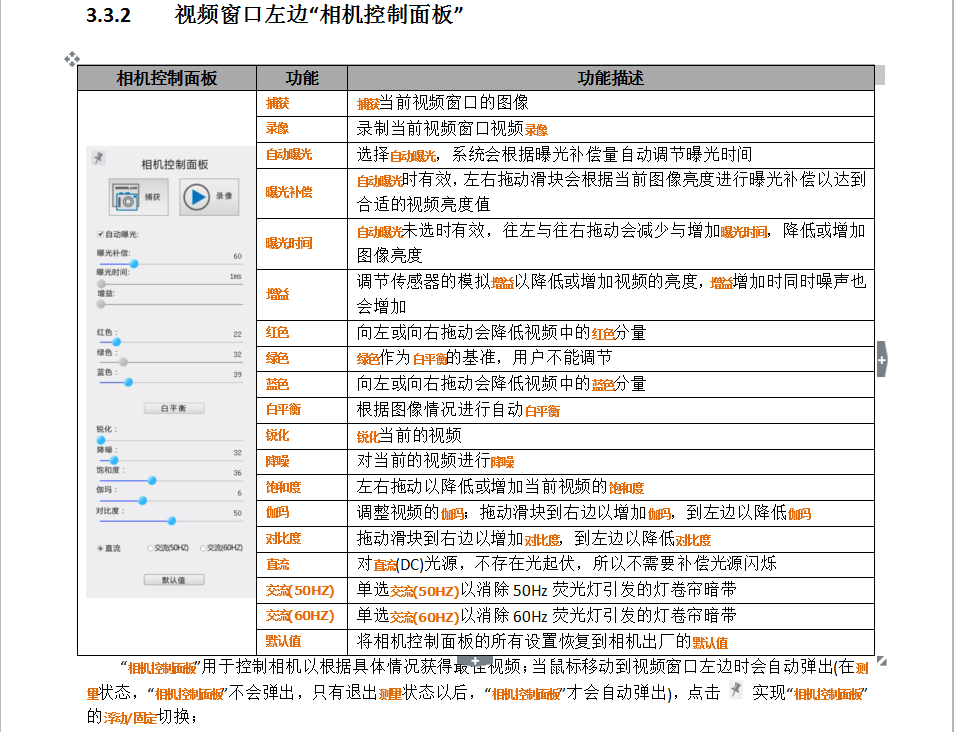Image resolution: width=954 pixels, height=732 pixels.
Task: Click the "伽码" function cell
Action: pyautogui.click(x=302, y=513)
